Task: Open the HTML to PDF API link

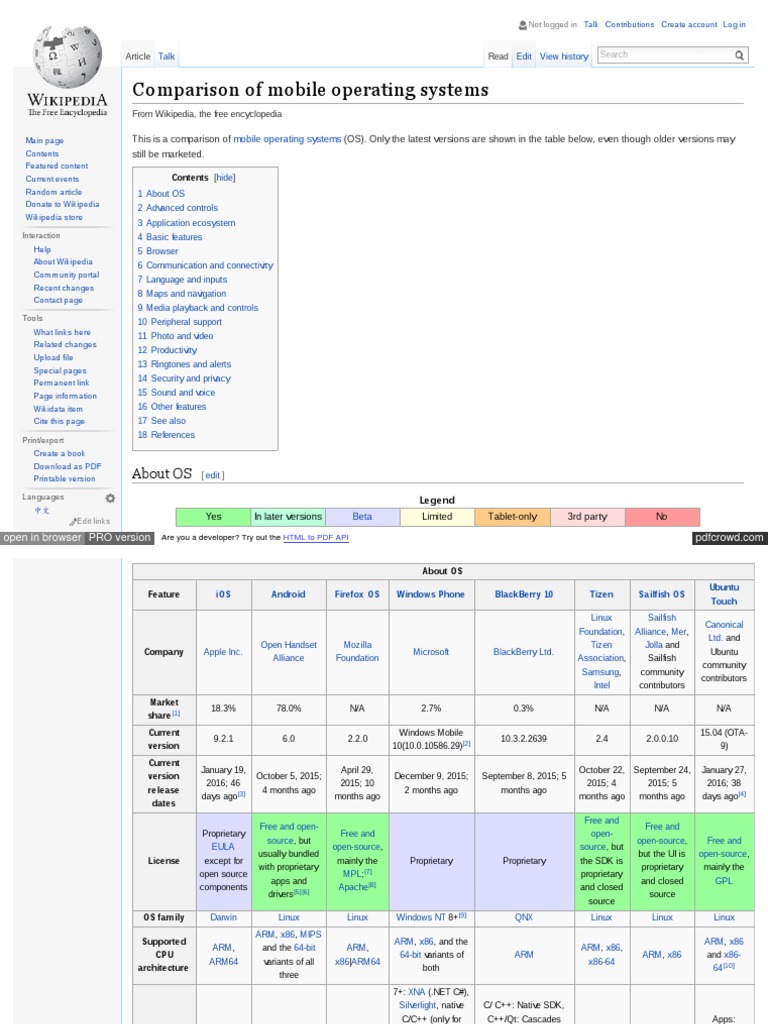Action: coord(316,538)
